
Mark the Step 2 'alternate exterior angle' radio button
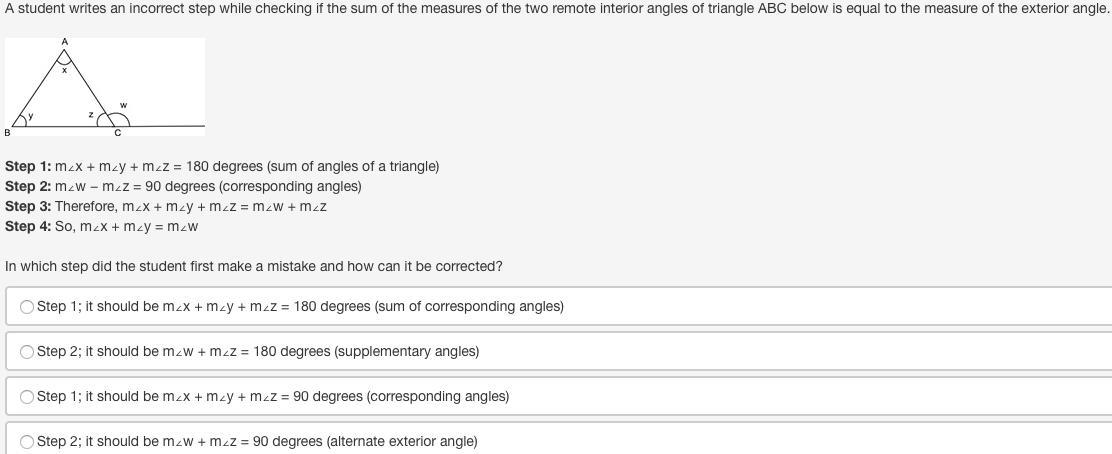(28, 442)
